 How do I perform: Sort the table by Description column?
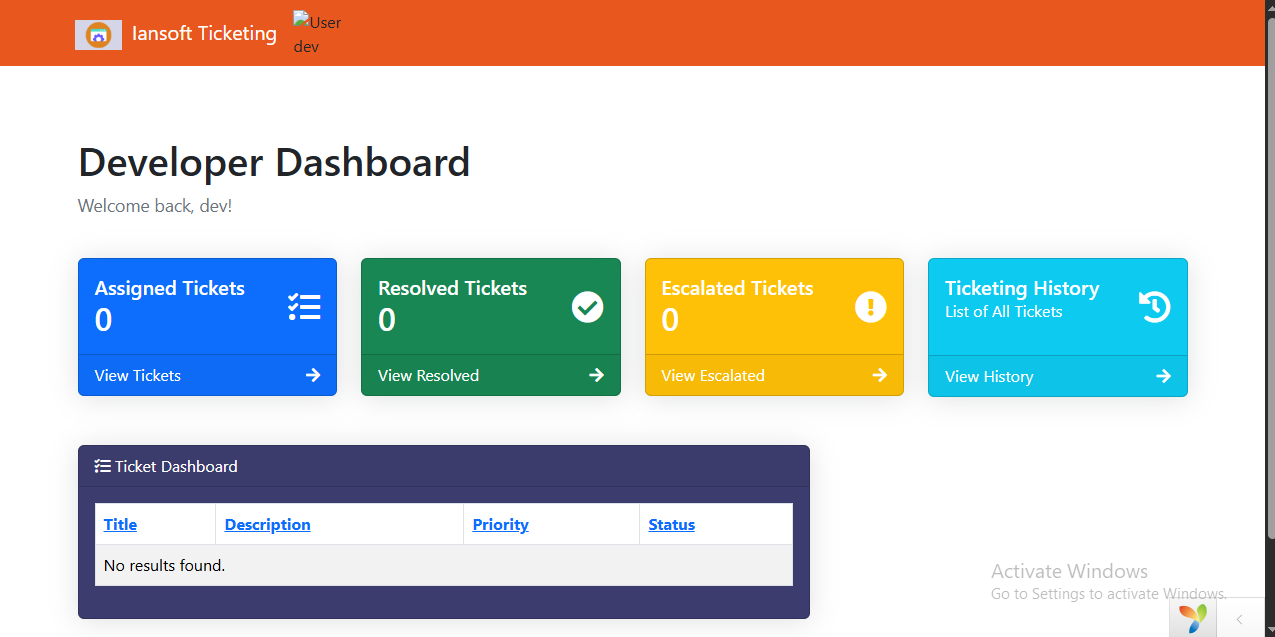tap(267, 524)
